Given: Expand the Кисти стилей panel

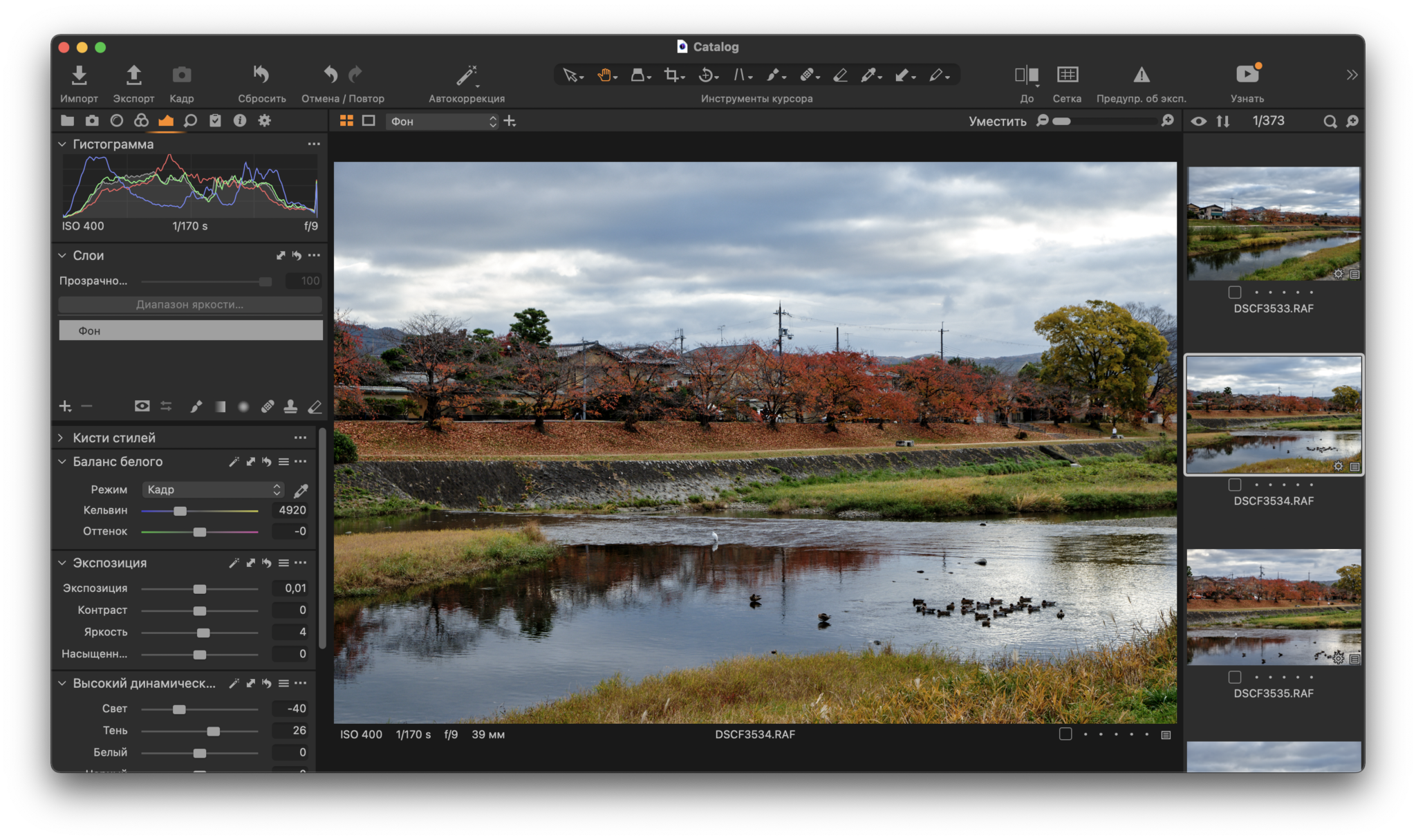Looking at the screenshot, I should 61,438.
